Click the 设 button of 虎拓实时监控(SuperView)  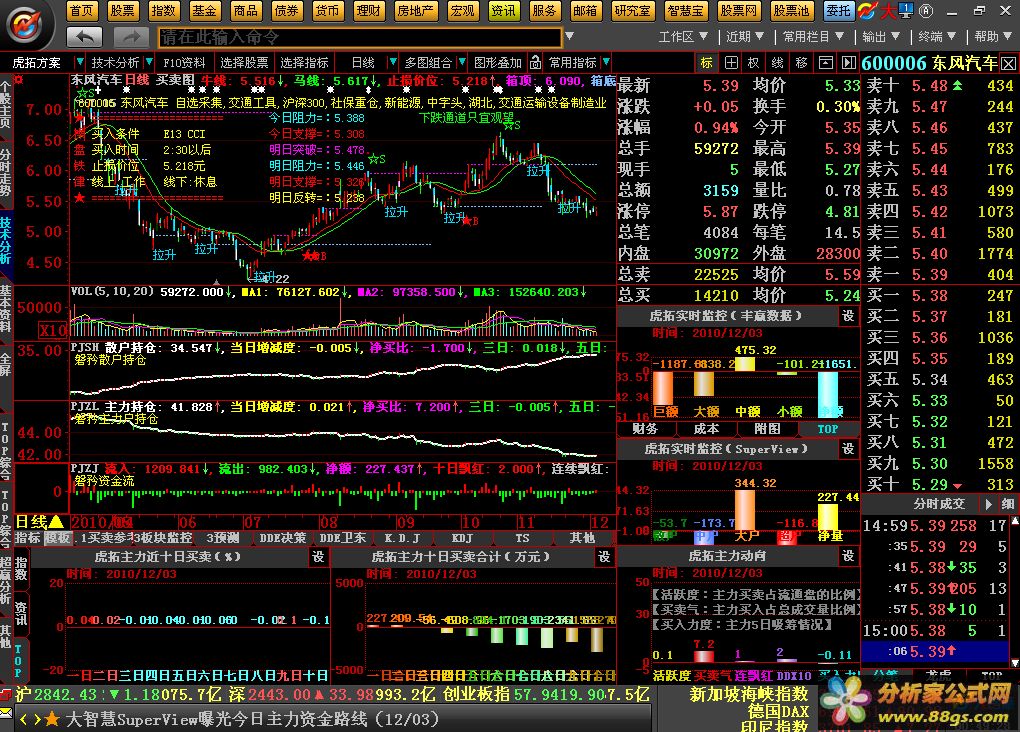[x=848, y=448]
